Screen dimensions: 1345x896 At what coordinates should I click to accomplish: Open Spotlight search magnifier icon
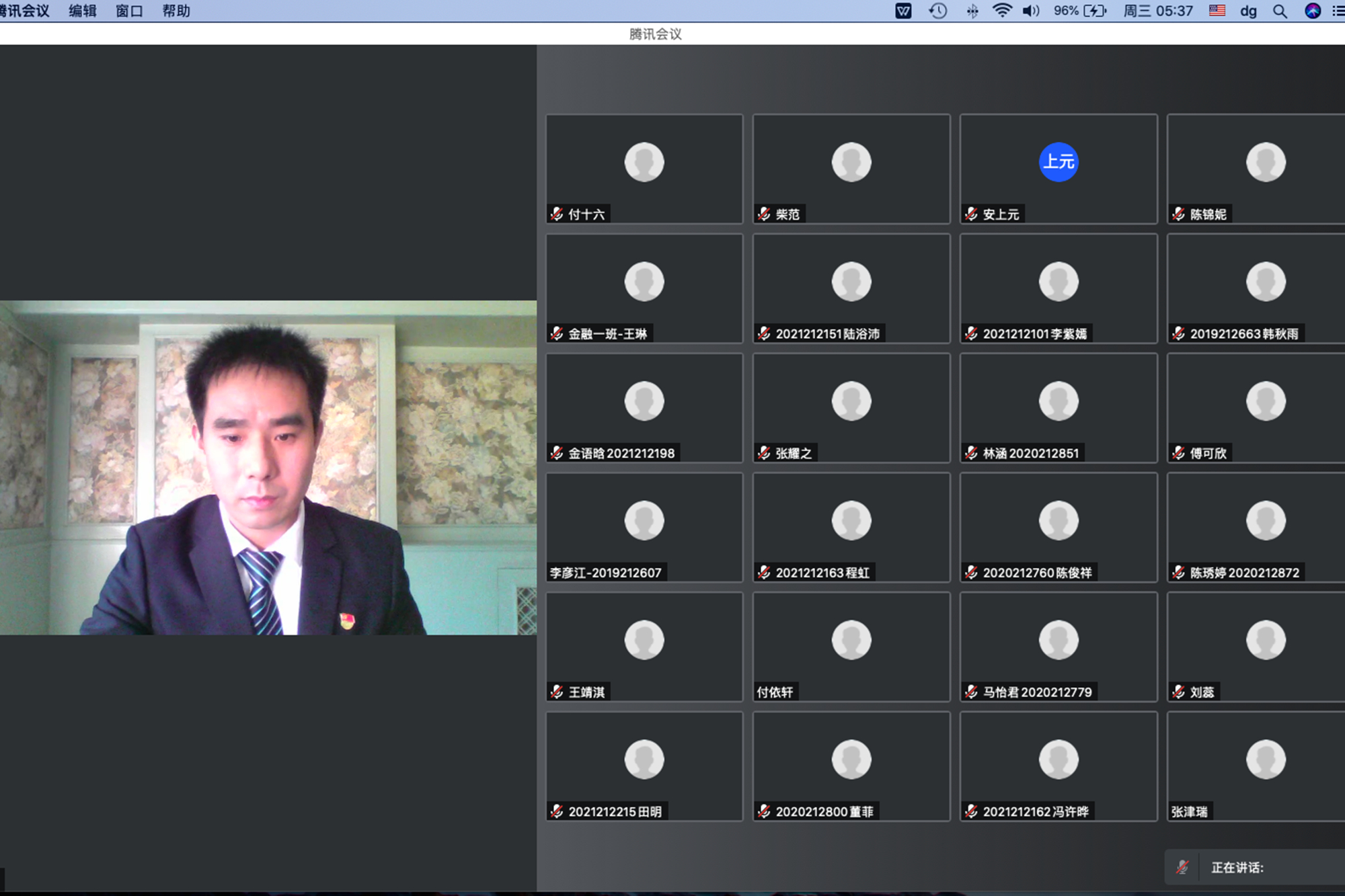(x=1280, y=11)
